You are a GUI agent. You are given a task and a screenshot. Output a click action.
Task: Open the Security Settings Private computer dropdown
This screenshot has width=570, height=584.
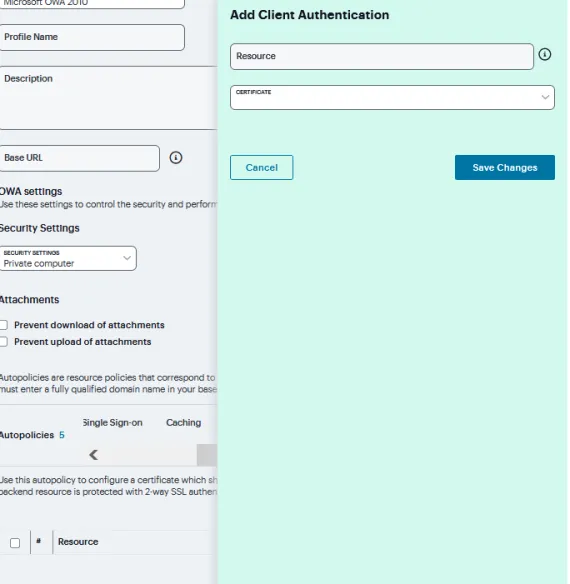point(68,258)
